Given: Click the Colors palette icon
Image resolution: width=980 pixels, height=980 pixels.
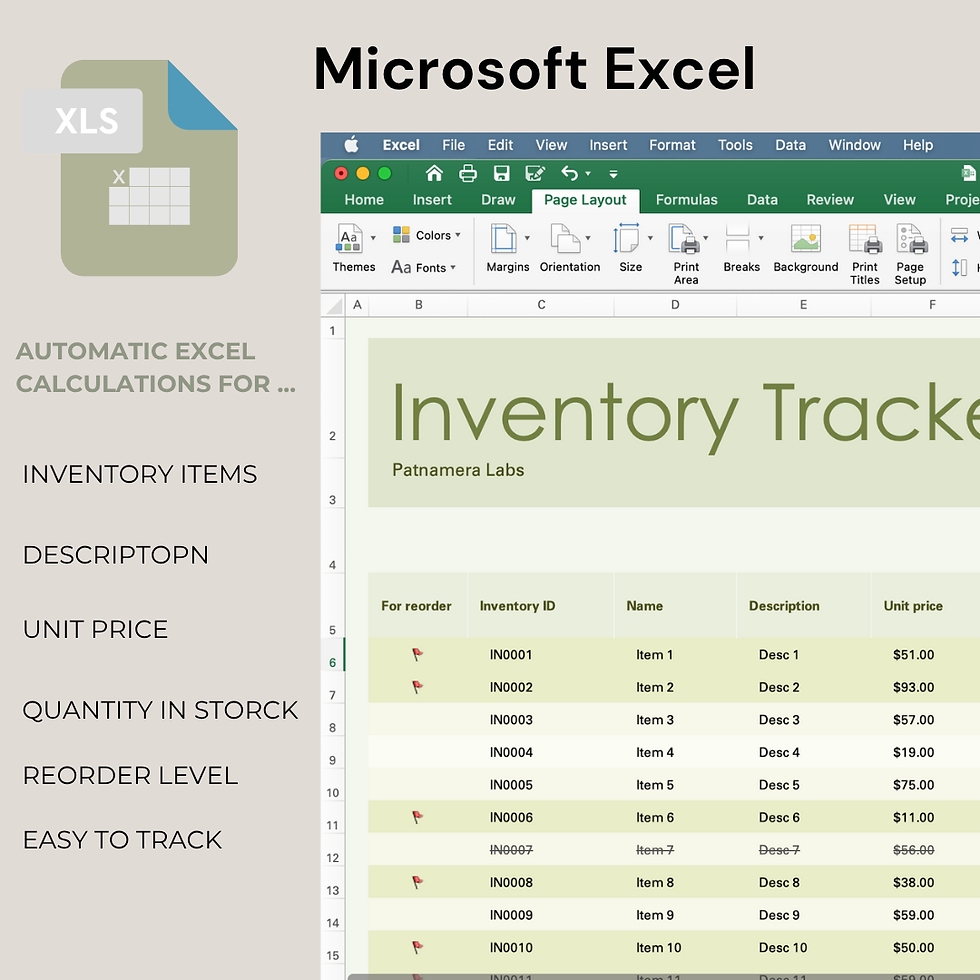Looking at the screenshot, I should point(401,235).
